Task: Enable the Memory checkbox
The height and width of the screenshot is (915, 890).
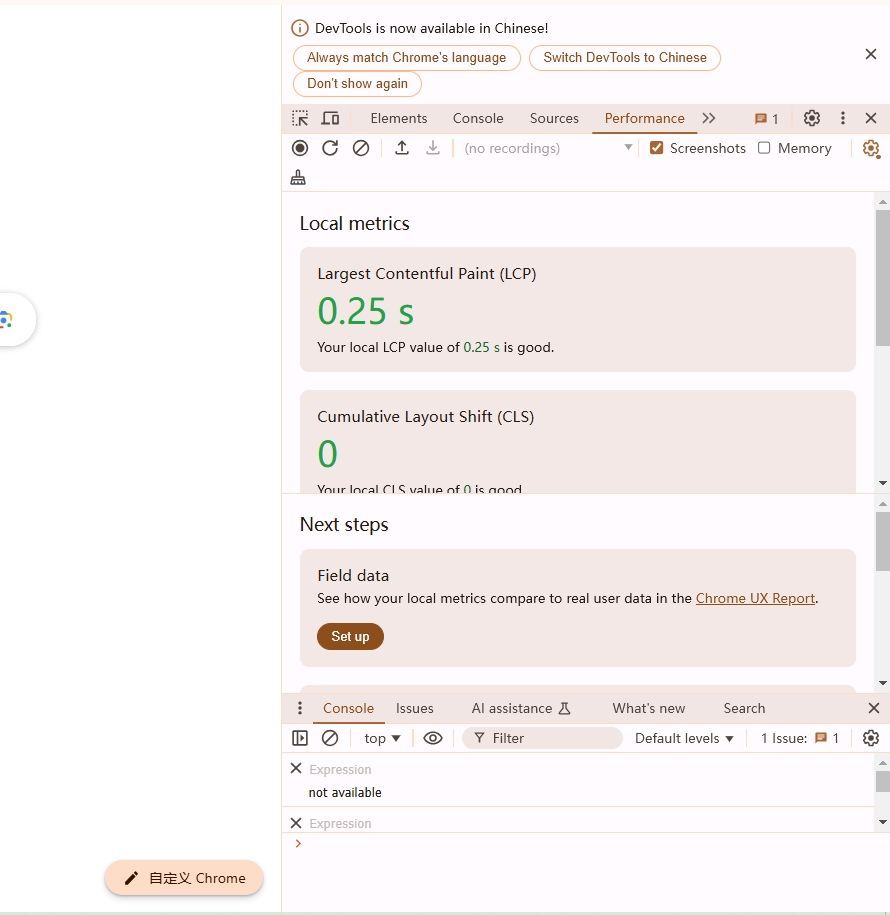Action: [764, 148]
